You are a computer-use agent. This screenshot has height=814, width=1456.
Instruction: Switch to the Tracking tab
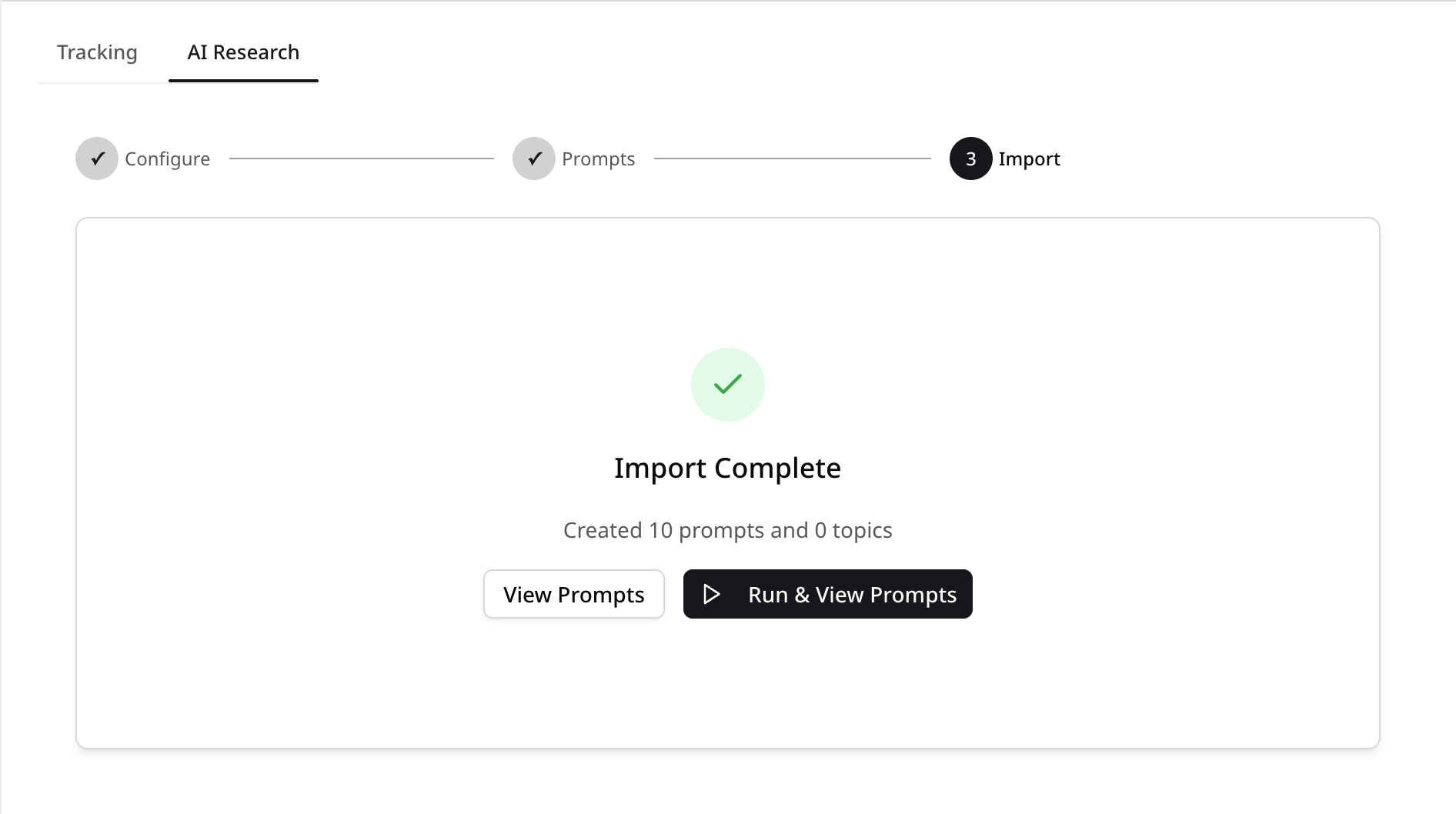click(x=97, y=52)
